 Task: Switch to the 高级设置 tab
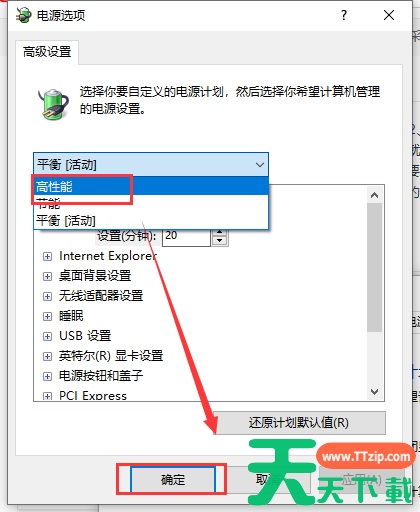coord(47,52)
